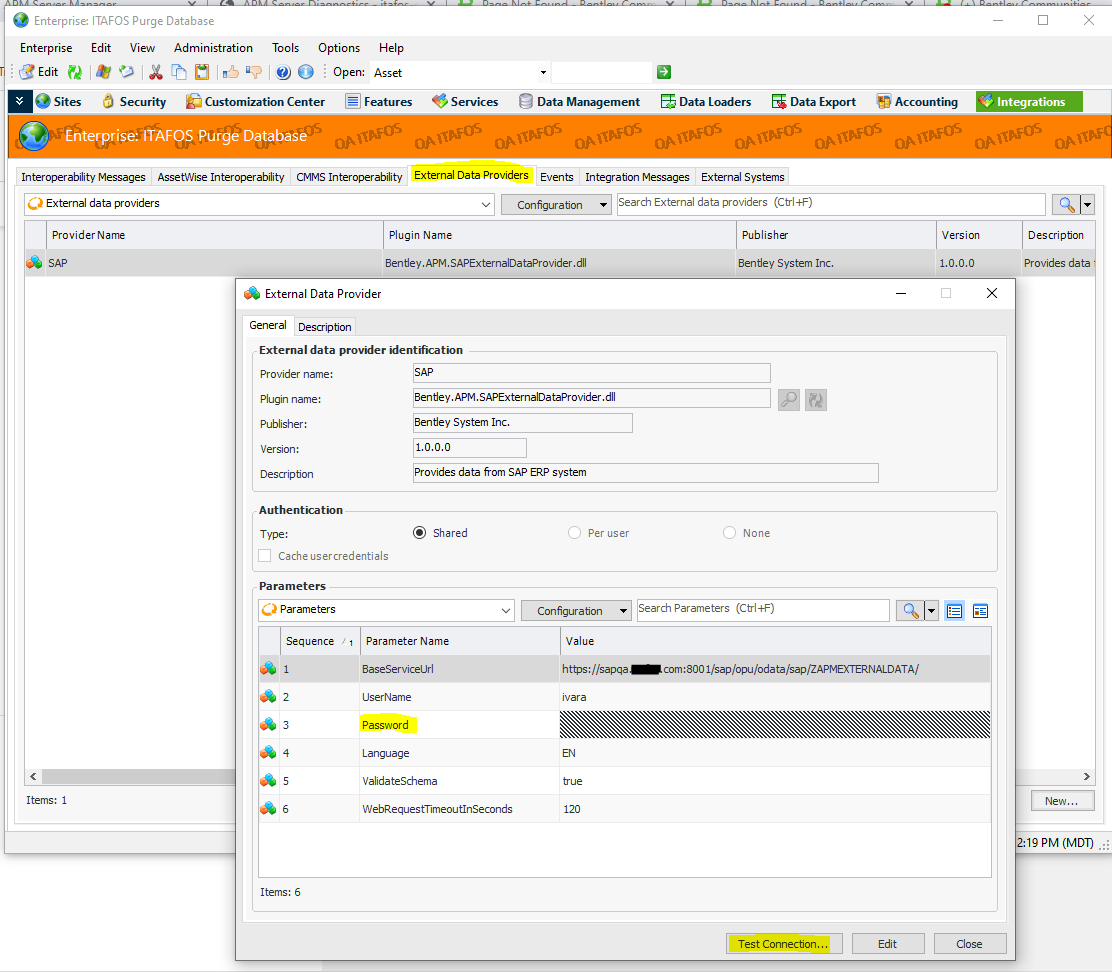Switch to External Systems tab
This screenshot has height=972, width=1112.
point(743,177)
